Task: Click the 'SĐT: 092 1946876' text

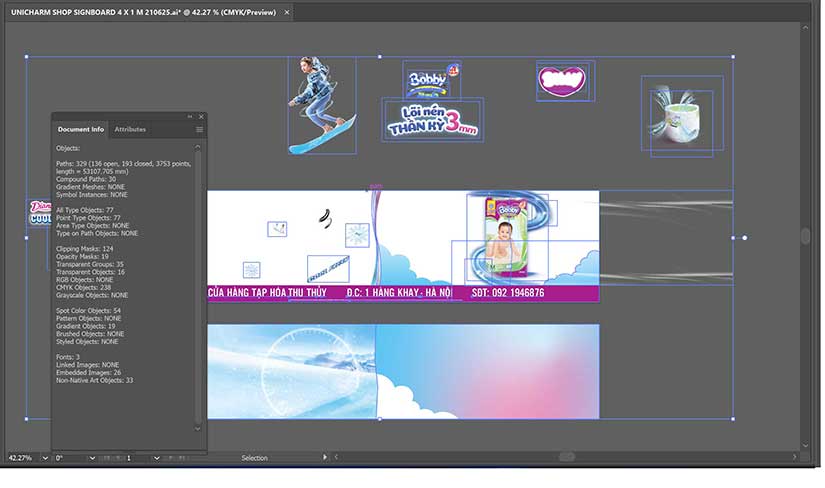Action: [x=508, y=293]
